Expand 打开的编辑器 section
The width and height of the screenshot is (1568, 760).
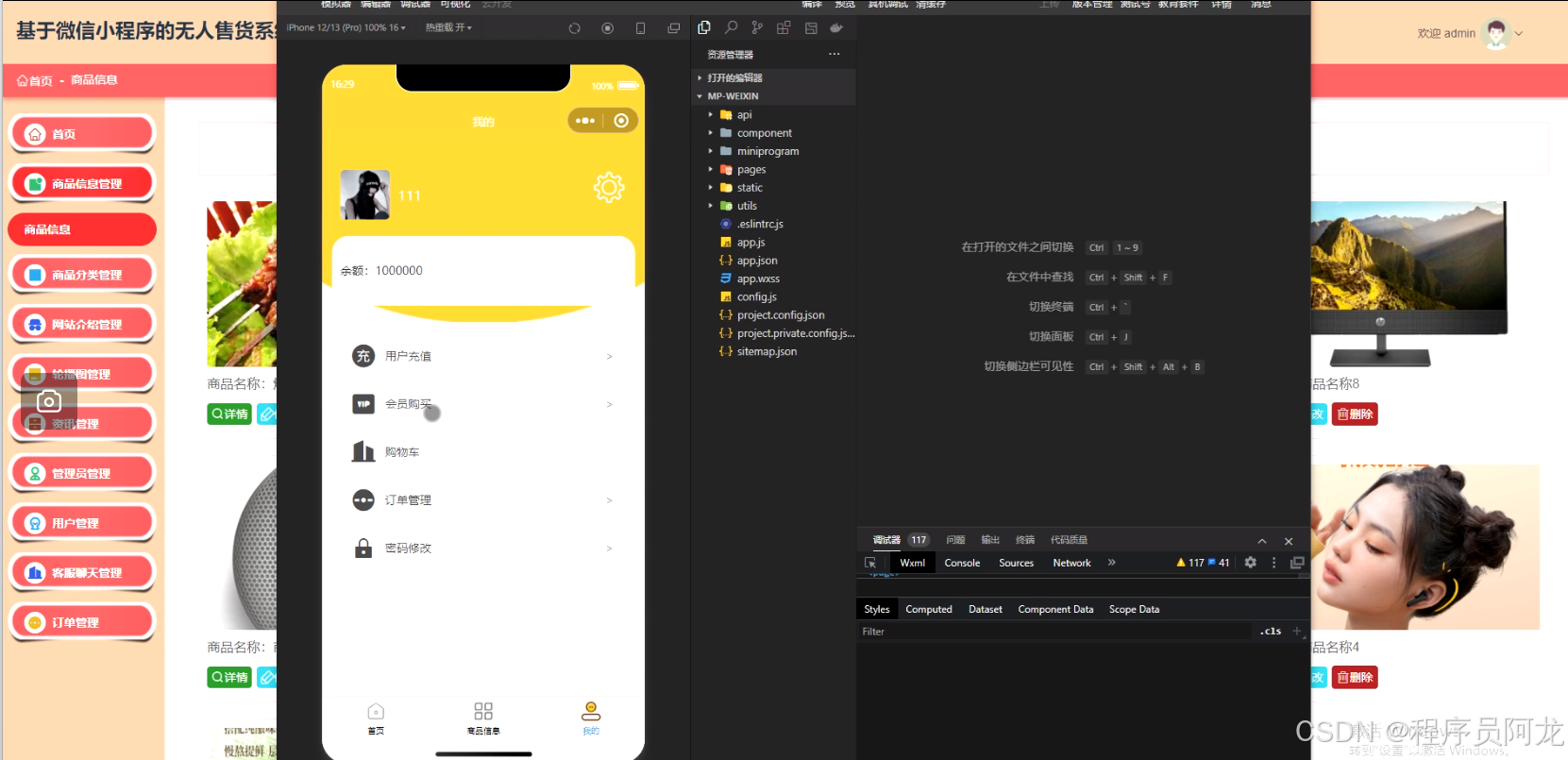coord(734,78)
